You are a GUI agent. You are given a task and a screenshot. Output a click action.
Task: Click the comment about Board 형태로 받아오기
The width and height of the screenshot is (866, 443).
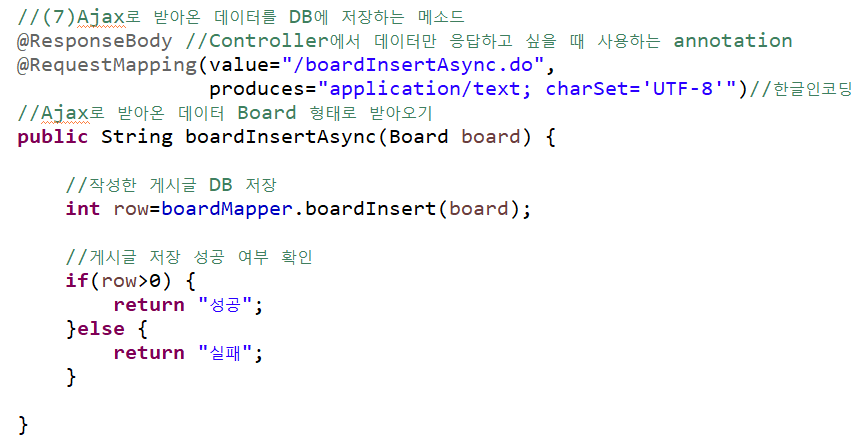(x=225, y=113)
